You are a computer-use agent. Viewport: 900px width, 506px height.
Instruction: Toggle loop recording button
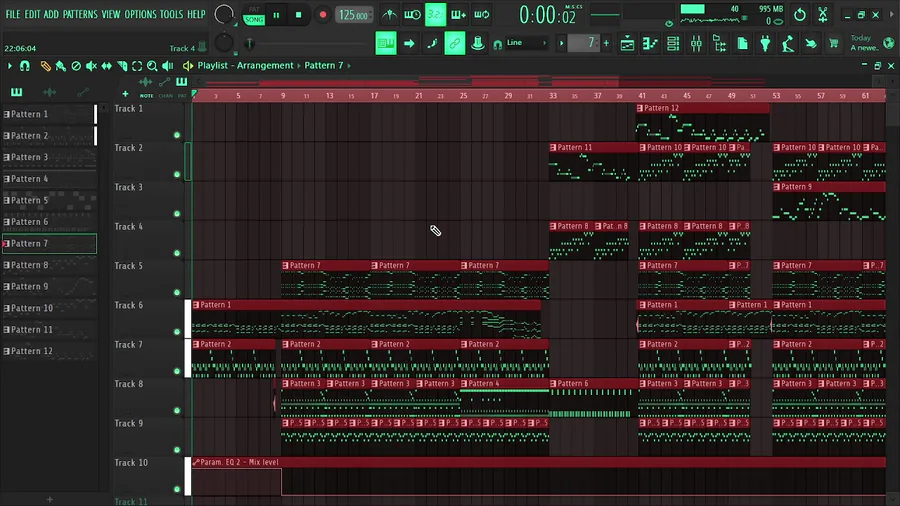pos(482,15)
